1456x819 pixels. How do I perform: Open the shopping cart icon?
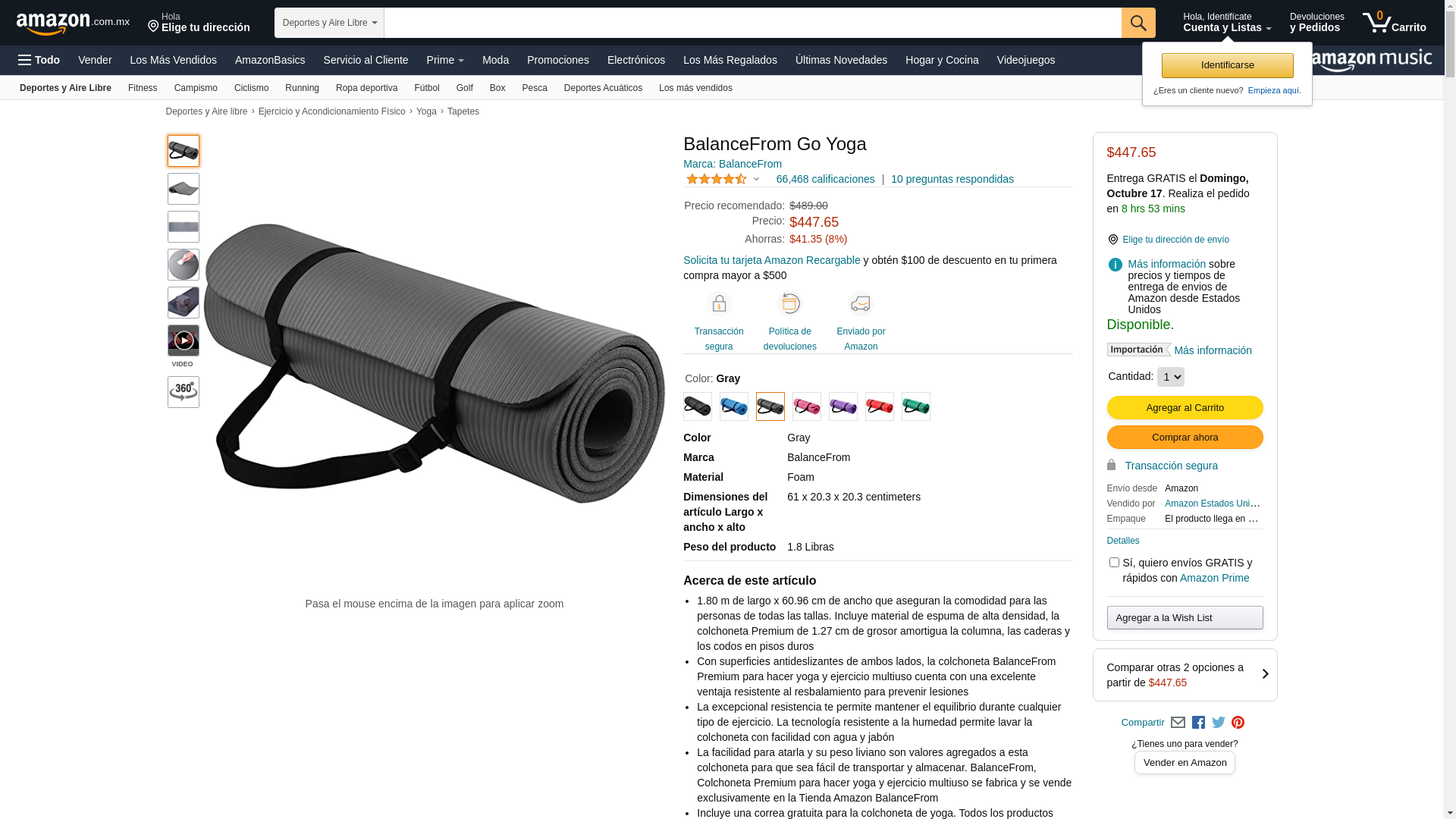pos(1394,23)
